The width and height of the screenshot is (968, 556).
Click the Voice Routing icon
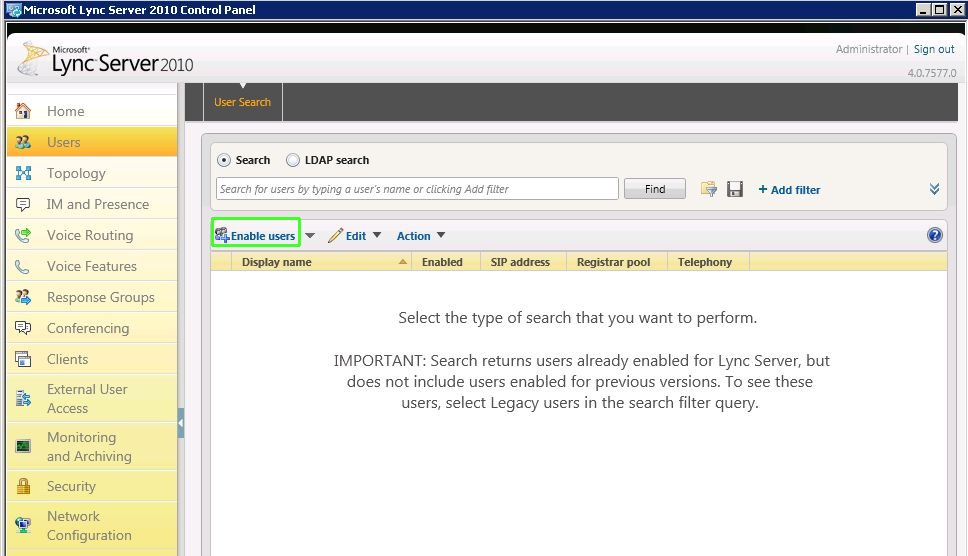(x=23, y=235)
